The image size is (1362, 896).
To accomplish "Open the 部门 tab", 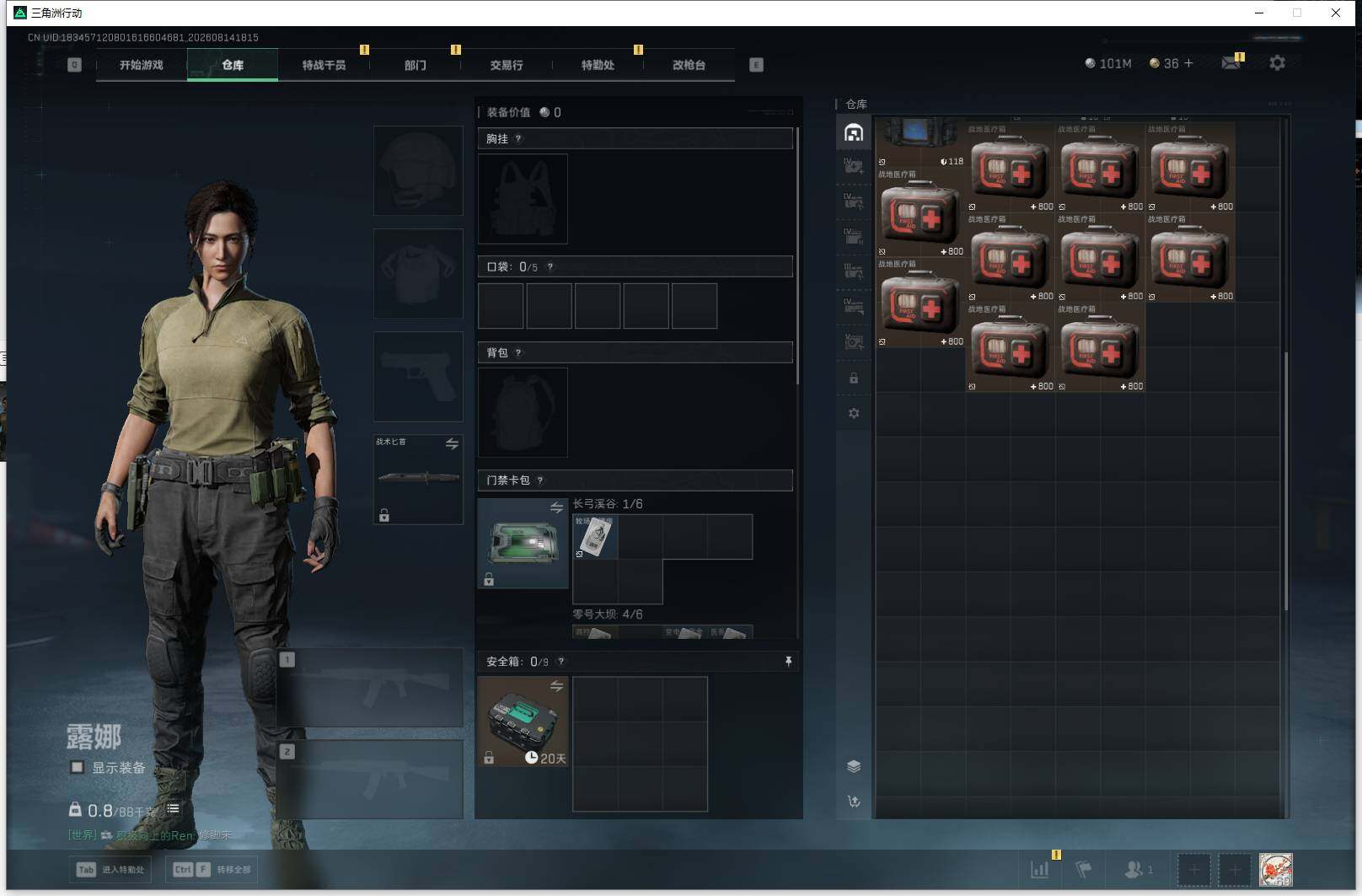I will (415, 65).
